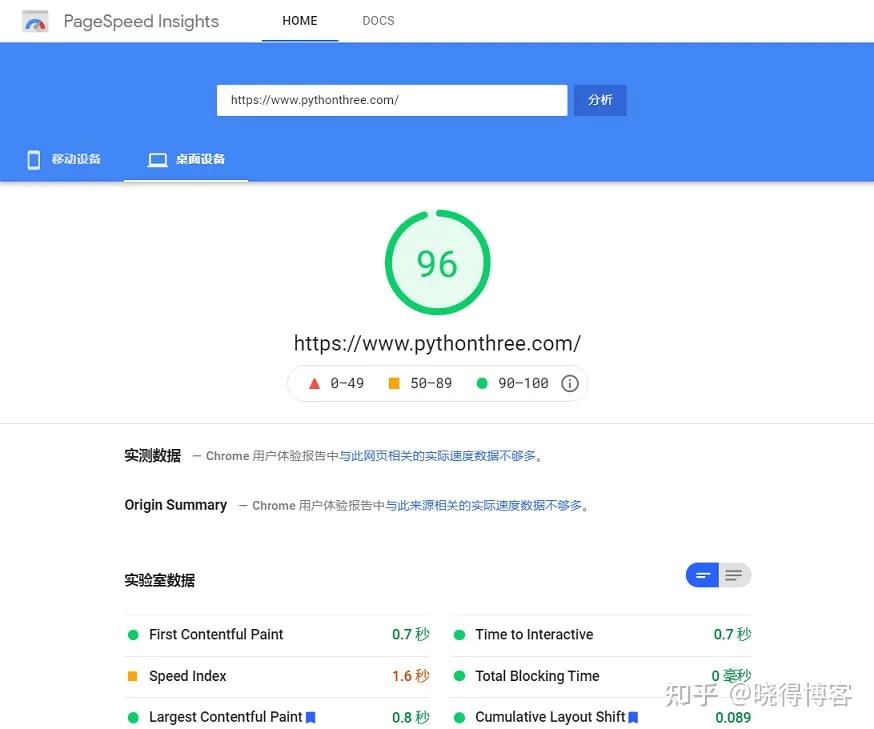Click the phone icon on the 移动设备 tab
This screenshot has width=874, height=729.
[33, 159]
